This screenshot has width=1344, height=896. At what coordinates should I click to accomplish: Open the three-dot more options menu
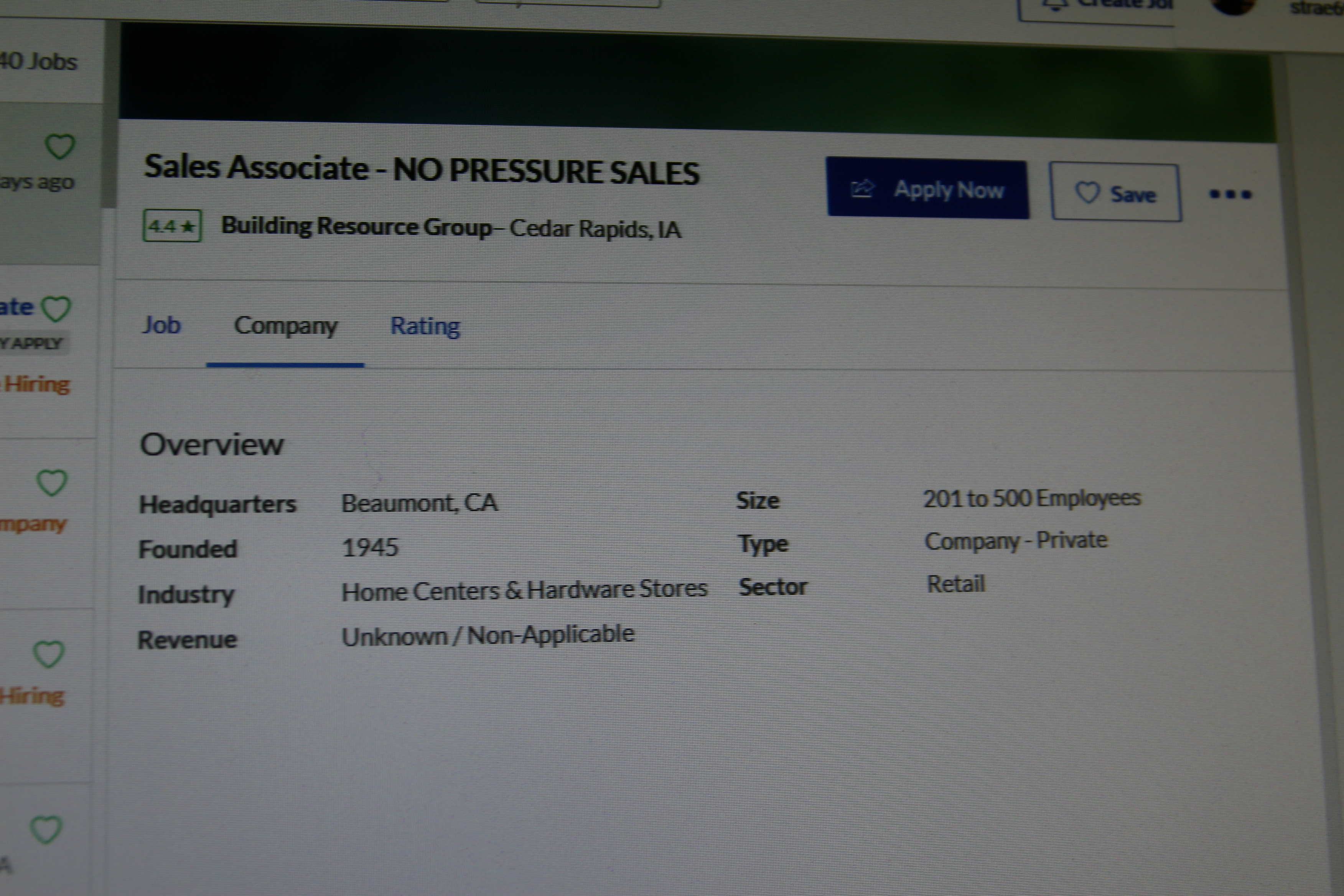tap(1230, 194)
